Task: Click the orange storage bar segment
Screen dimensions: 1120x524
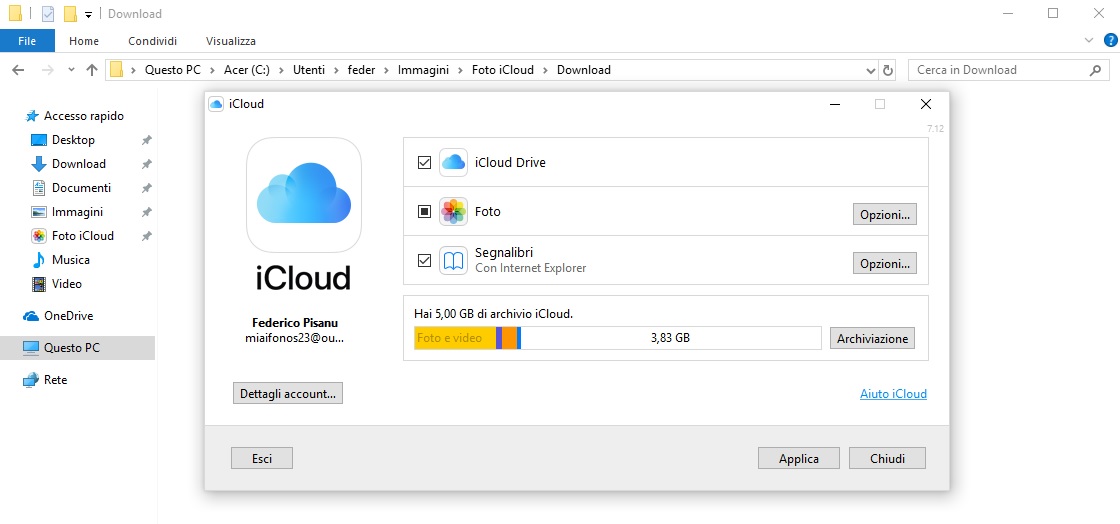Action: [509, 338]
